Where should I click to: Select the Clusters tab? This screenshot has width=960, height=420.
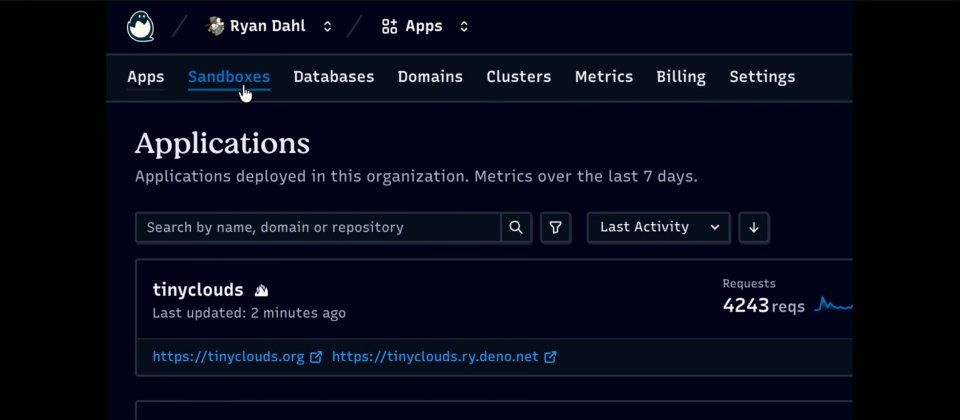(518, 76)
